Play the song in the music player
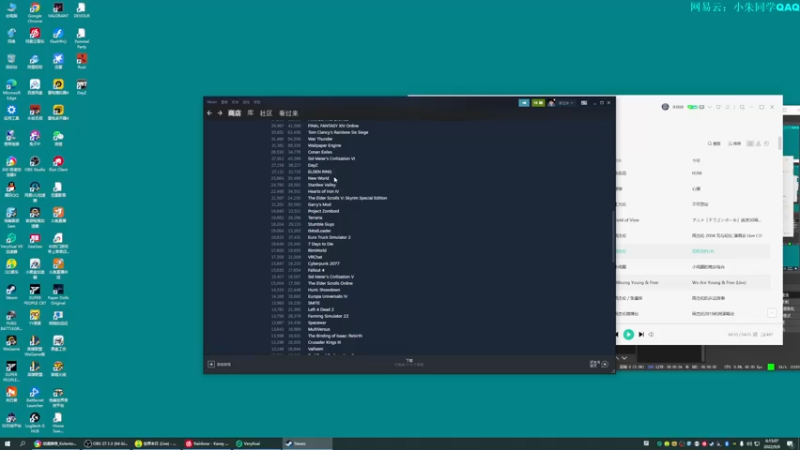The image size is (800, 450). (629, 335)
